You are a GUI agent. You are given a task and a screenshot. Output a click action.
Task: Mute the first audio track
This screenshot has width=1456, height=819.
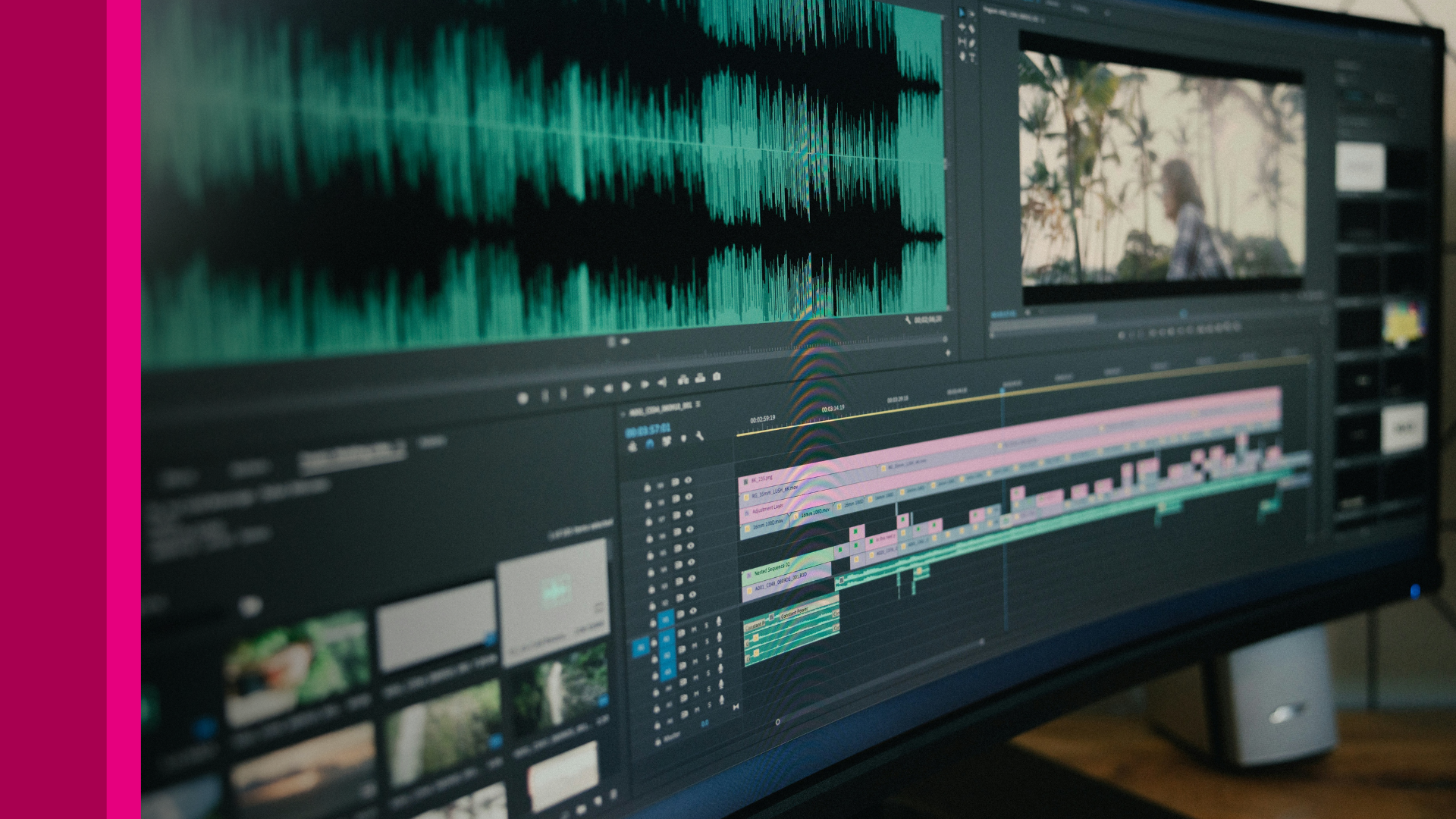[695, 629]
